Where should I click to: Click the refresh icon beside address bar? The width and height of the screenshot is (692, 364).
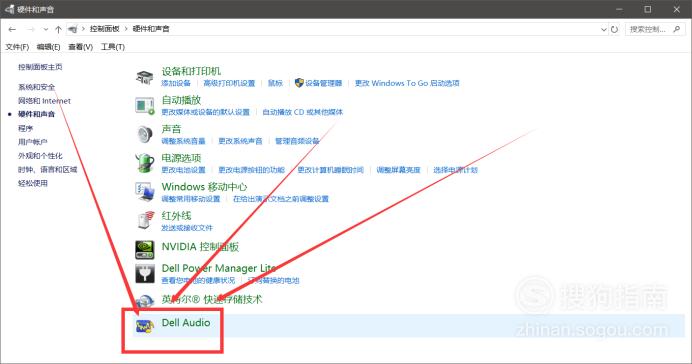[614, 30]
